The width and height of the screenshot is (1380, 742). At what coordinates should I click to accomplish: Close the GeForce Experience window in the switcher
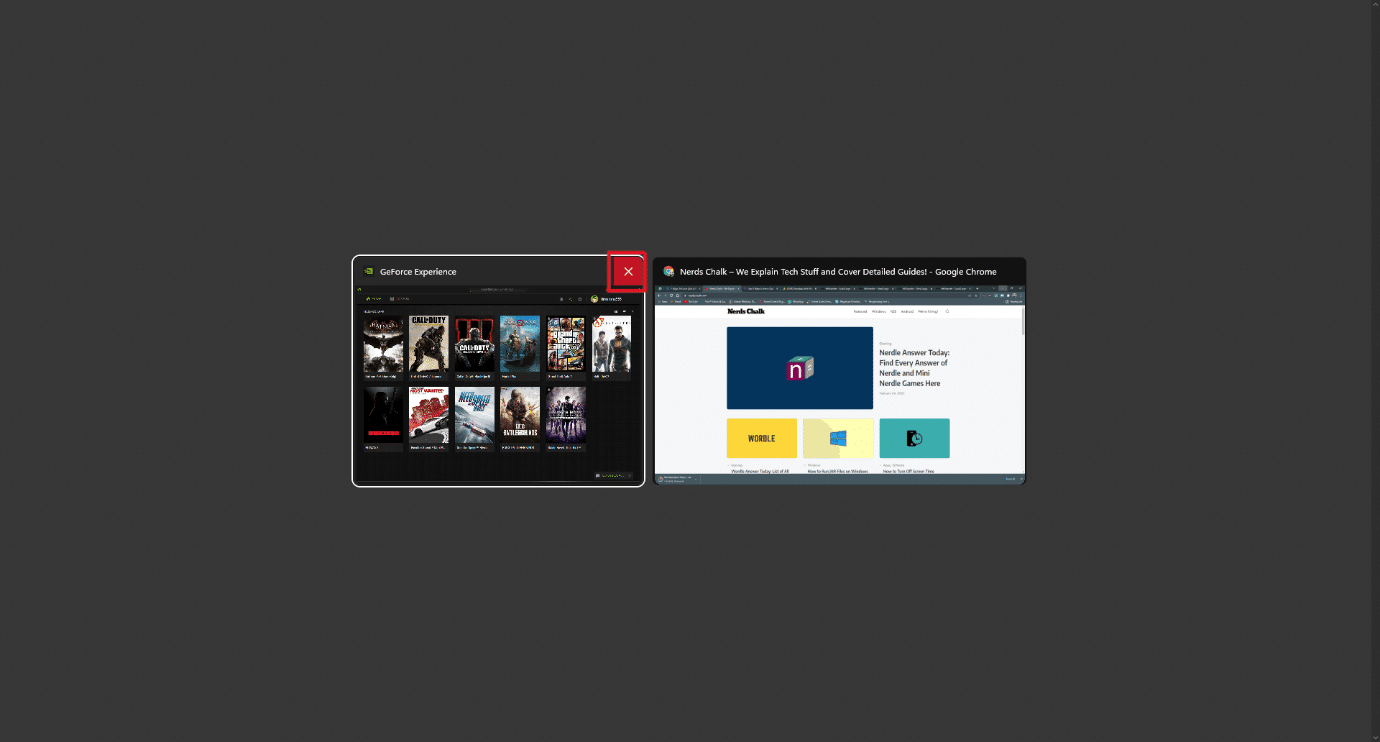628,271
